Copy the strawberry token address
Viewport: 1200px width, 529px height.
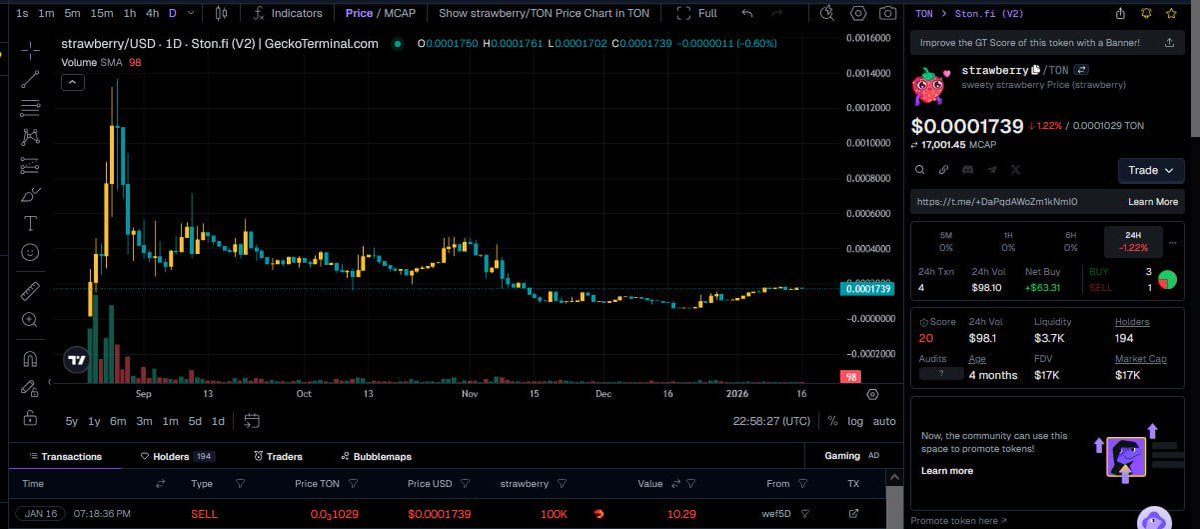tap(1036, 71)
